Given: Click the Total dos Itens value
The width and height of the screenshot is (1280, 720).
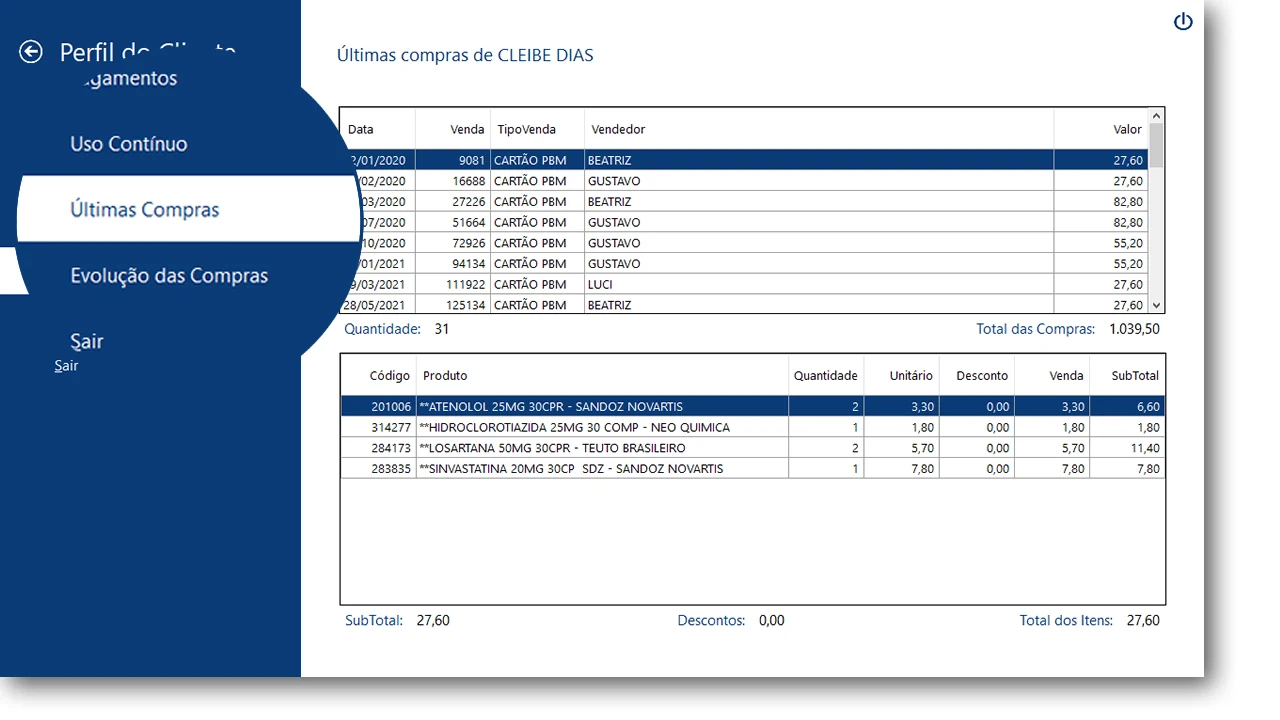Looking at the screenshot, I should click(x=1143, y=621).
